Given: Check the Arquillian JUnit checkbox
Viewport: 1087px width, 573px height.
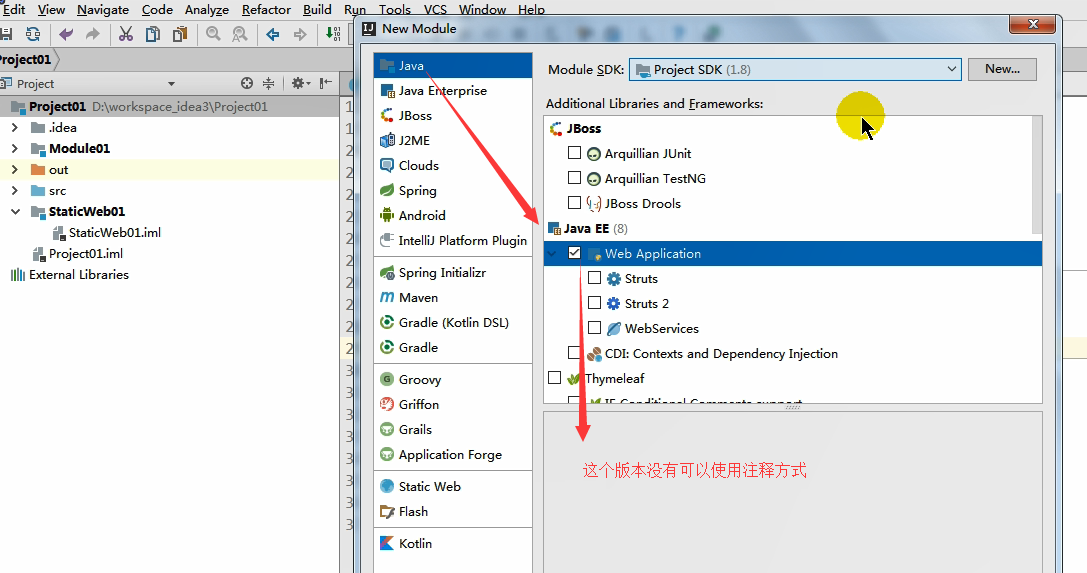Looking at the screenshot, I should 574,152.
